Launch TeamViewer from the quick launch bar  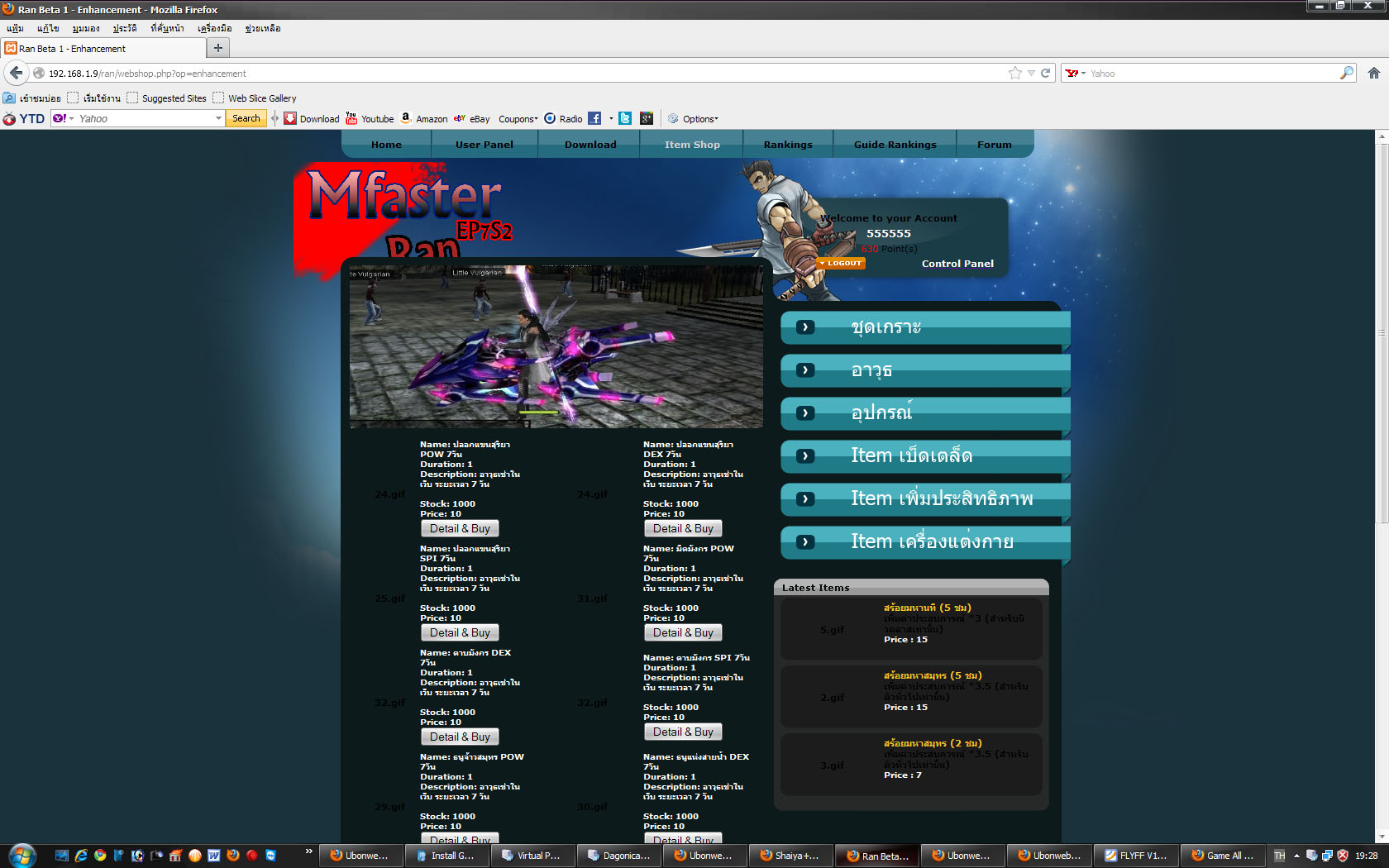pos(271,856)
